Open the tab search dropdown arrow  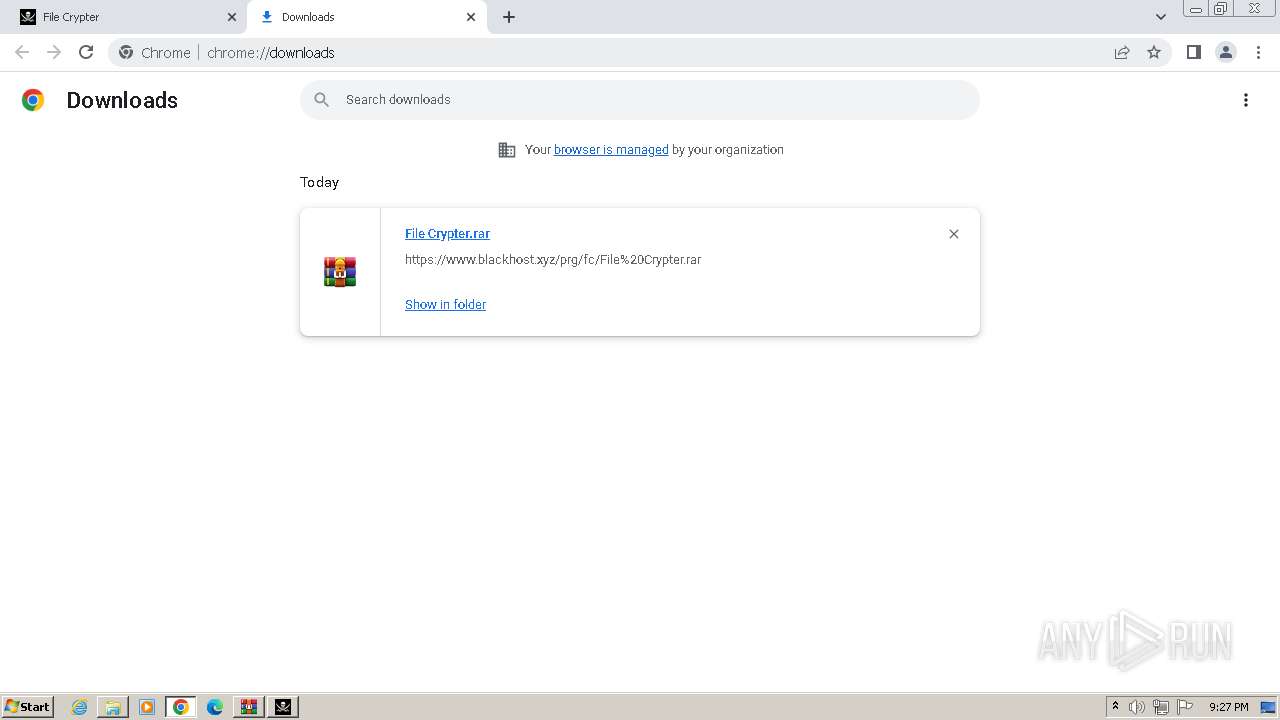pyautogui.click(x=1161, y=17)
